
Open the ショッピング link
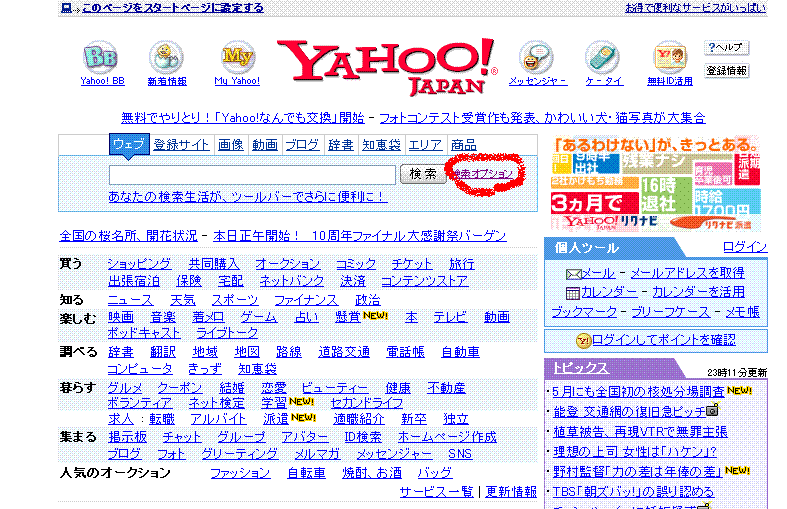point(139,264)
